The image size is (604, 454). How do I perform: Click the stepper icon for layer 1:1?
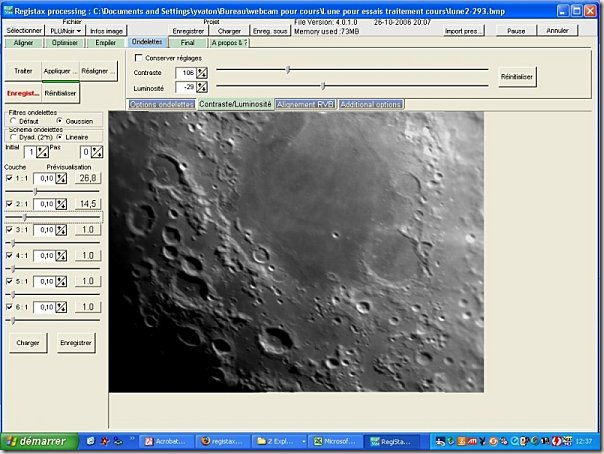pos(61,178)
